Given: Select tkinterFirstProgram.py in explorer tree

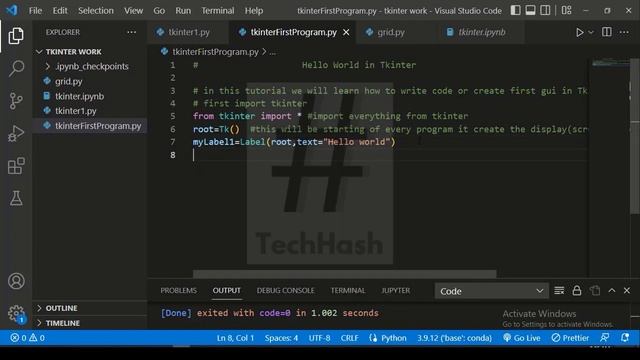Looking at the screenshot, I should pos(90,126).
